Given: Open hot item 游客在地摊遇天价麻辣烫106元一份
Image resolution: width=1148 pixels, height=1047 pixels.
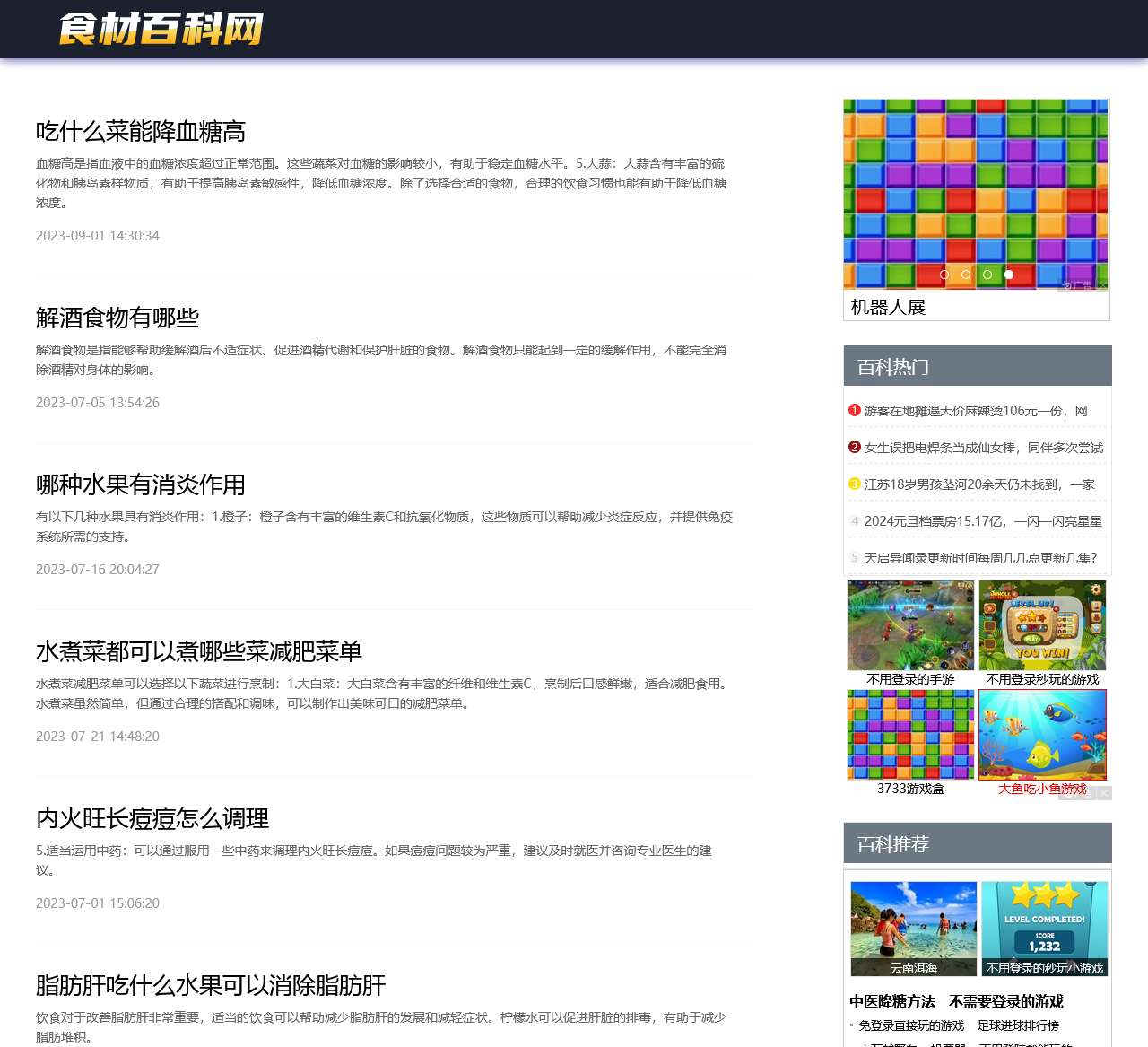Looking at the screenshot, I should tap(976, 410).
